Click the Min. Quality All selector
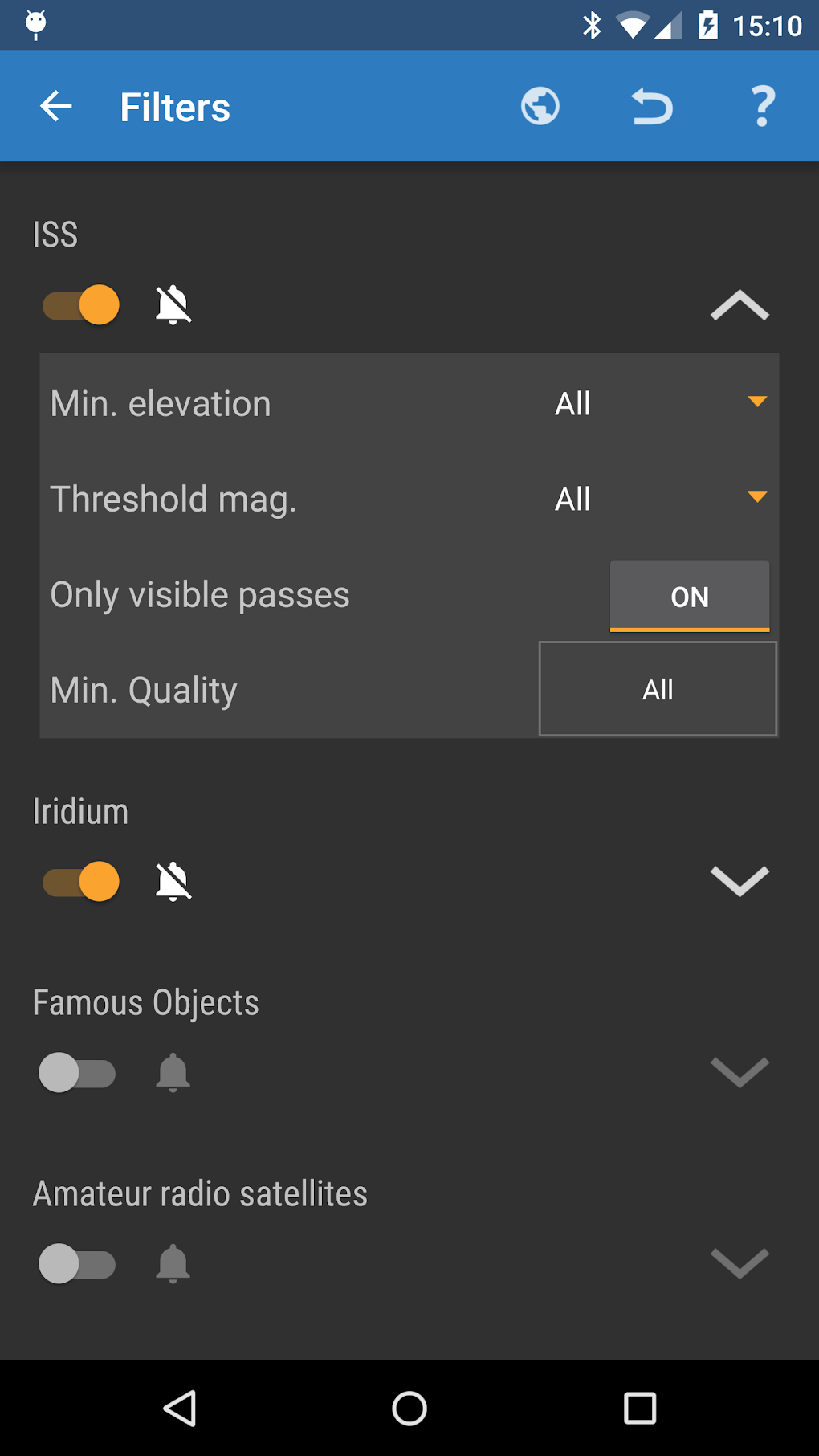819x1456 pixels. point(658,688)
